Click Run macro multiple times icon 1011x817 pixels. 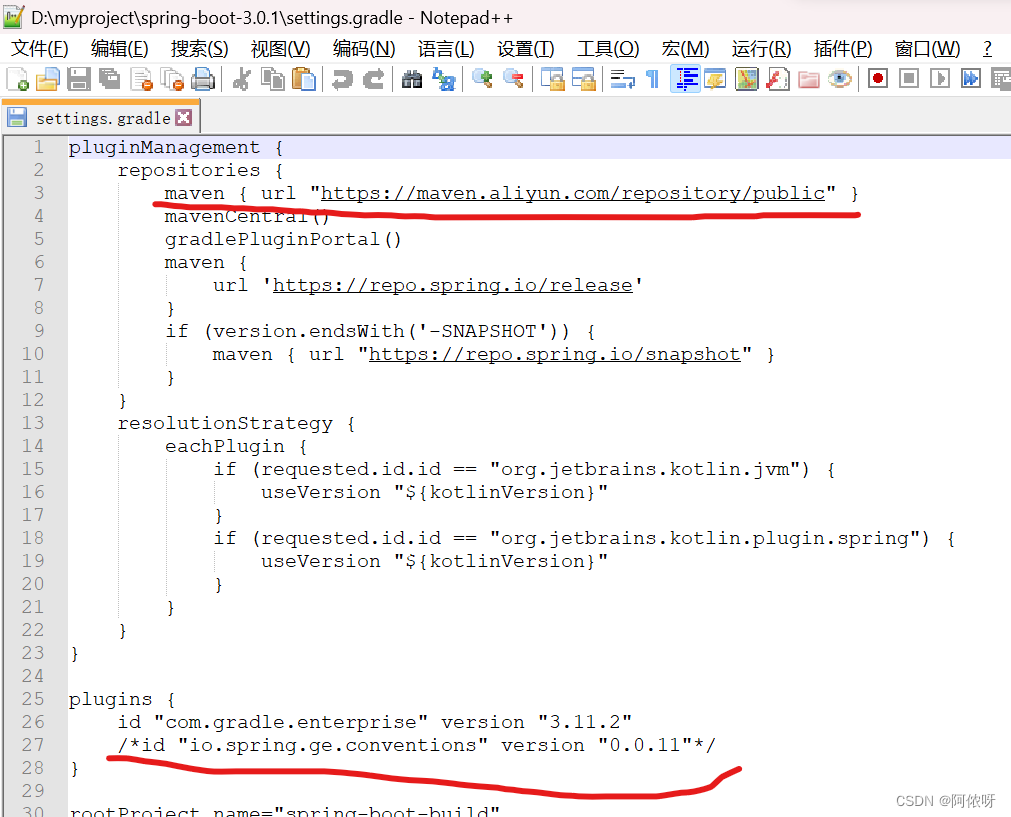(970, 79)
